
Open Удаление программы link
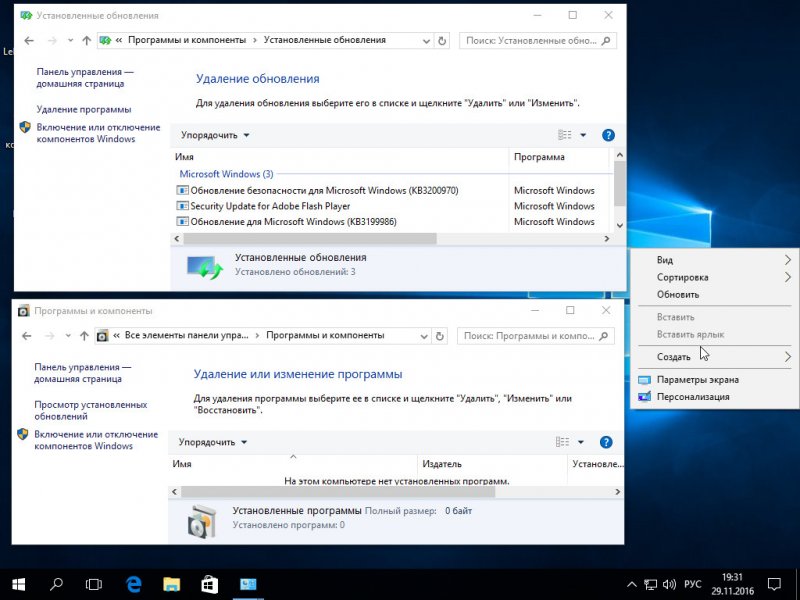click(x=84, y=109)
